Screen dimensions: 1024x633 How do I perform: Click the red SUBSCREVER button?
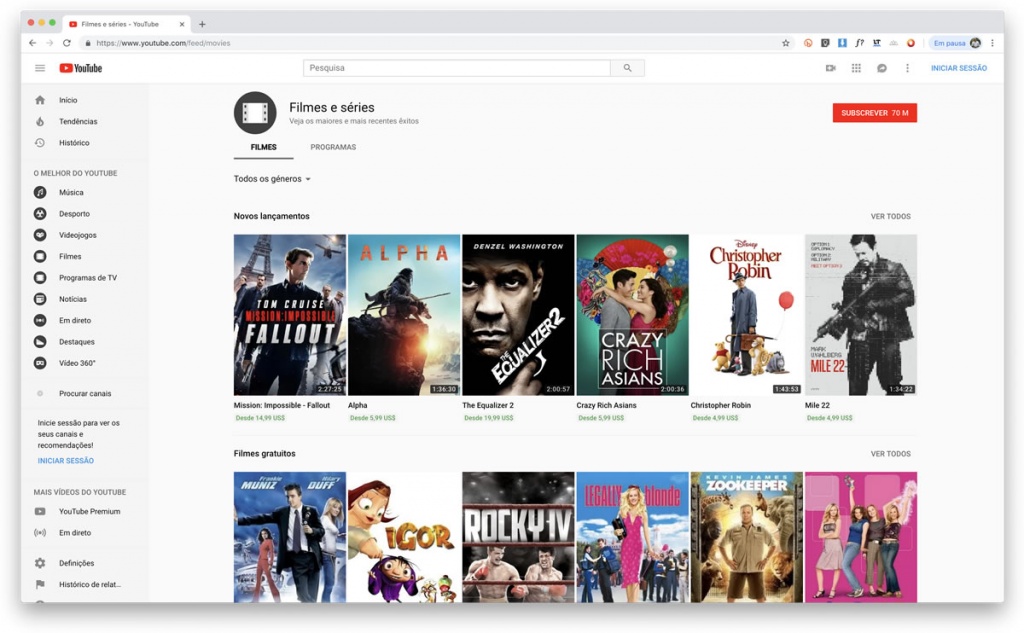[x=874, y=113]
